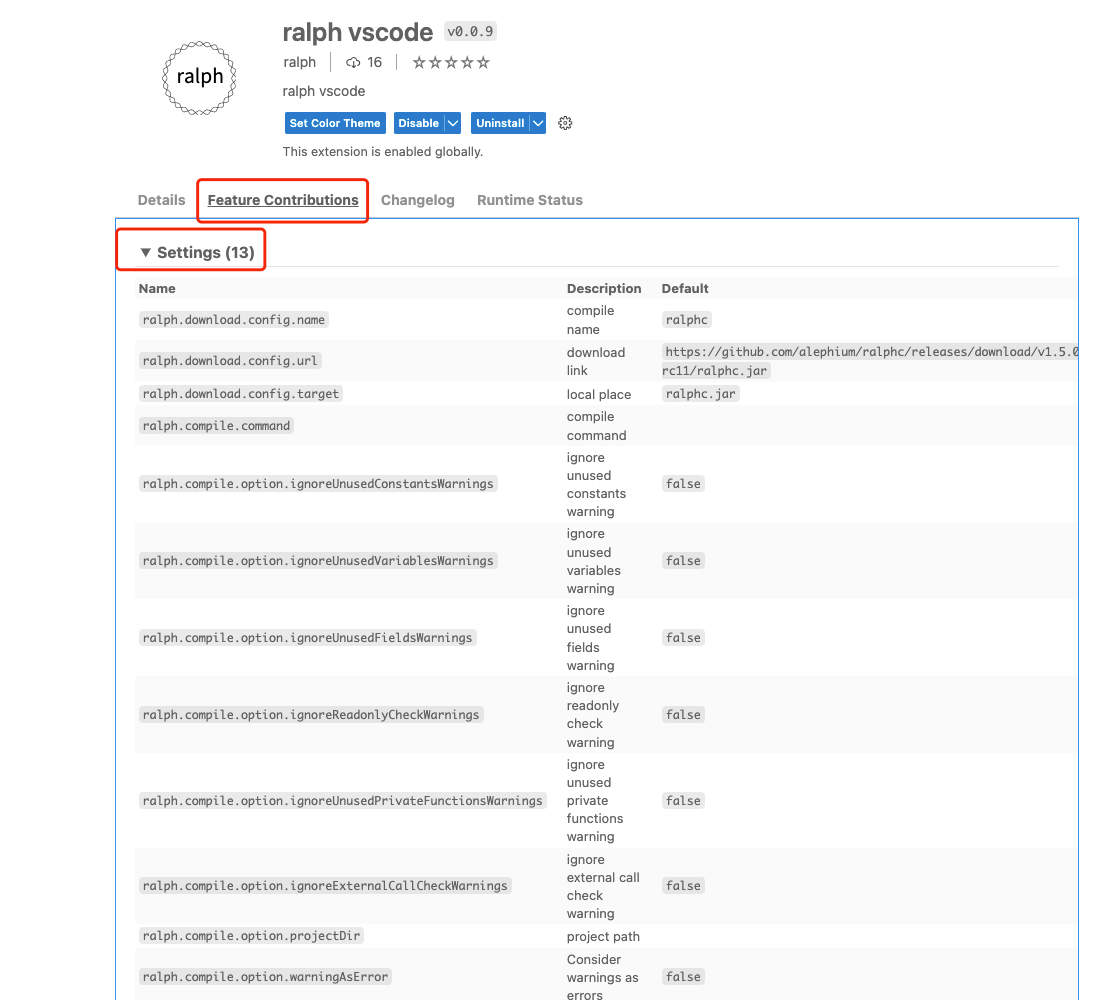1107x1000 pixels.
Task: Click setting ignoreExternalCallCheckWarnings
Action: [325, 886]
